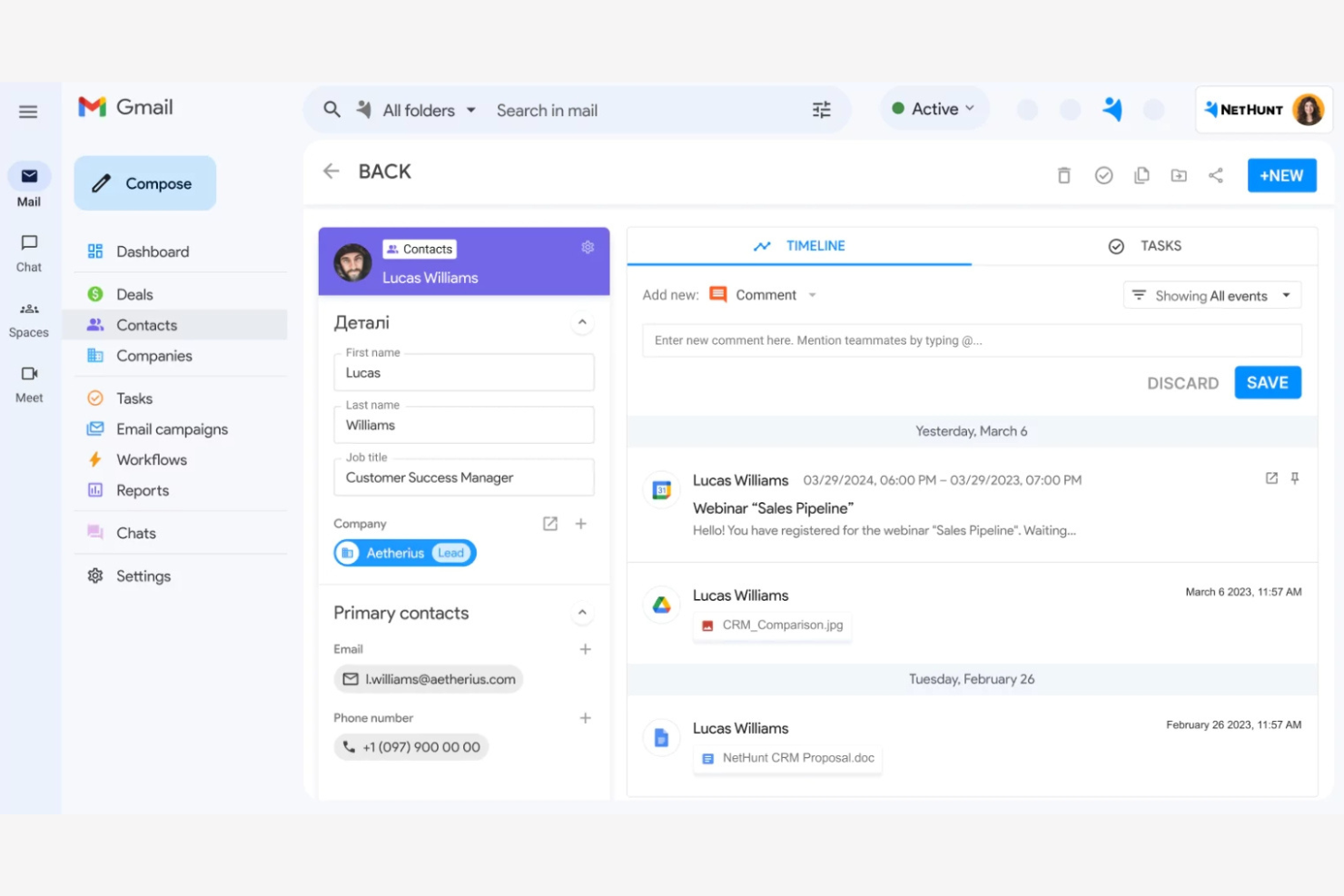Click the Compose button
Viewport: 1344px width, 896px height.
pyautogui.click(x=145, y=183)
